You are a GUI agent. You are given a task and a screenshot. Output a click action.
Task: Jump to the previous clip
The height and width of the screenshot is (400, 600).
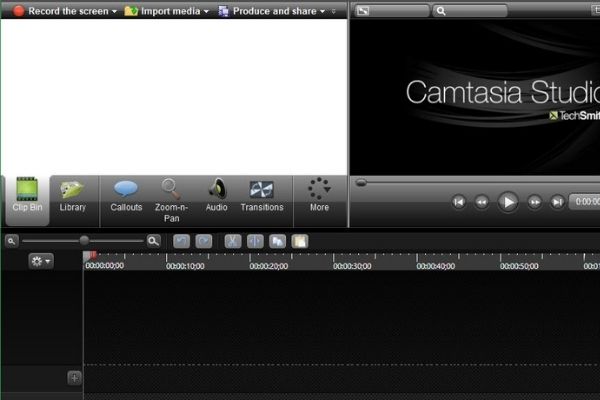tap(459, 202)
